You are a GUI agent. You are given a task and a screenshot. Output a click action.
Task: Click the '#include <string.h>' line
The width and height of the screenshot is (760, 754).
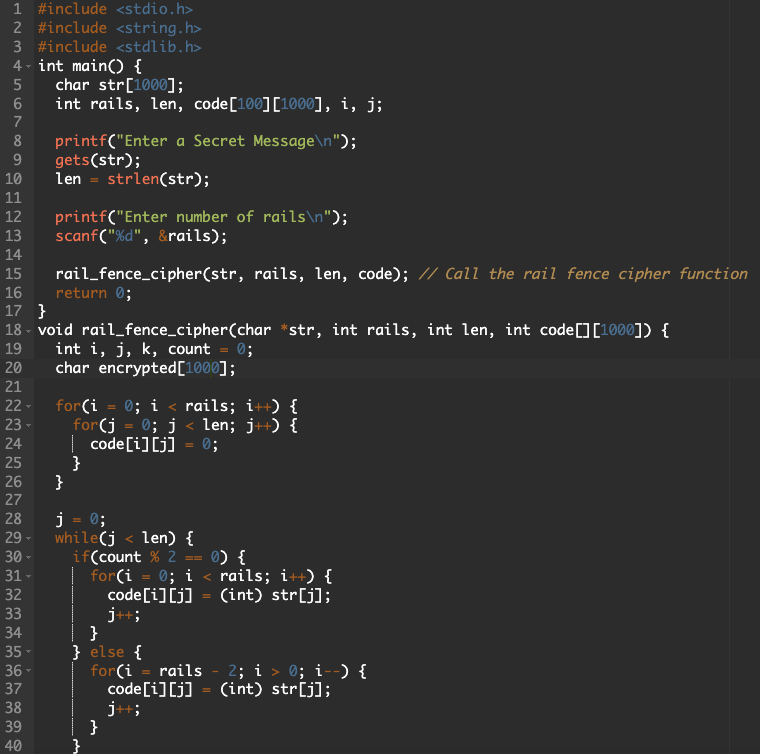(119, 28)
